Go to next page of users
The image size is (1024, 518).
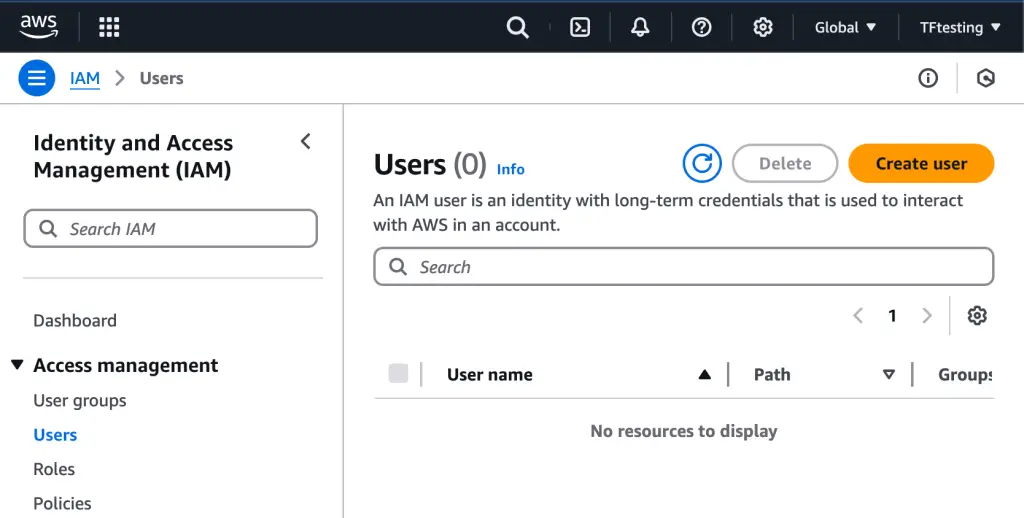coord(927,316)
